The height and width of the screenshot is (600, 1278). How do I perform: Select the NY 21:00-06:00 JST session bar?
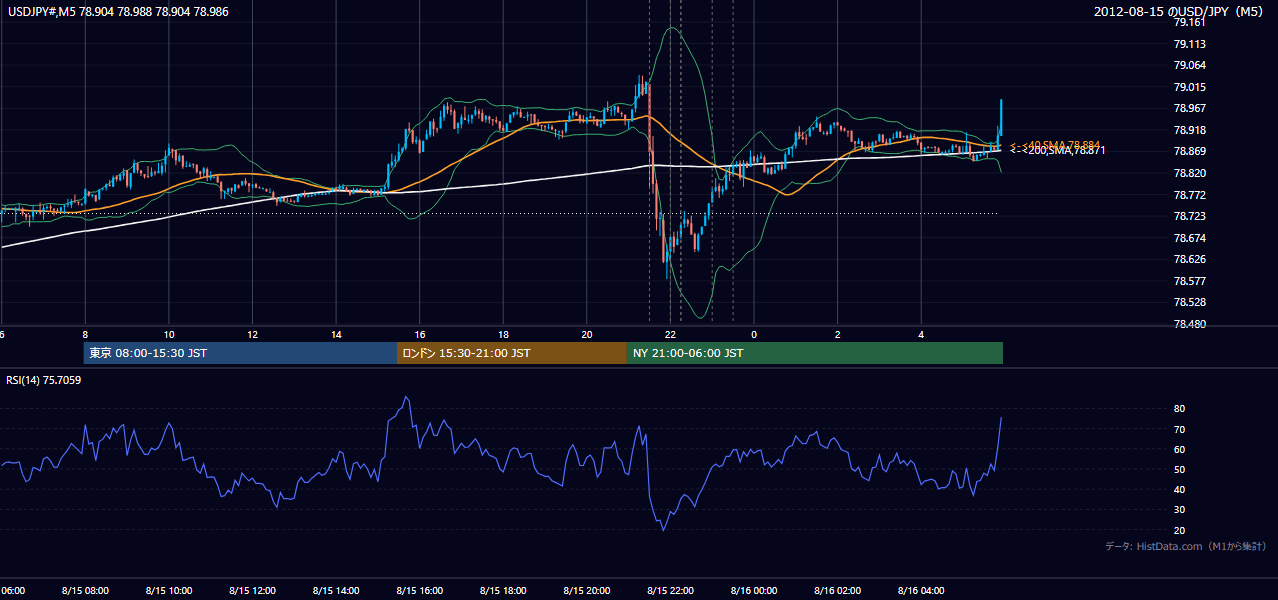click(815, 353)
